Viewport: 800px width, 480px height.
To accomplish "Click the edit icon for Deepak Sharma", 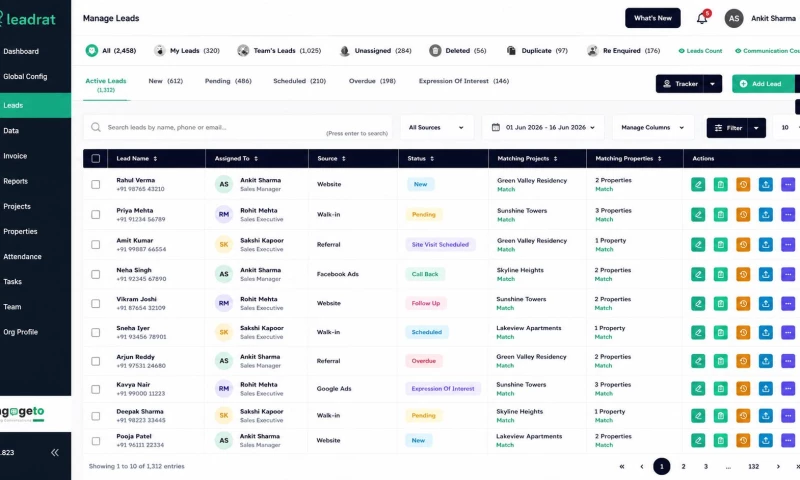I will tap(698, 416).
